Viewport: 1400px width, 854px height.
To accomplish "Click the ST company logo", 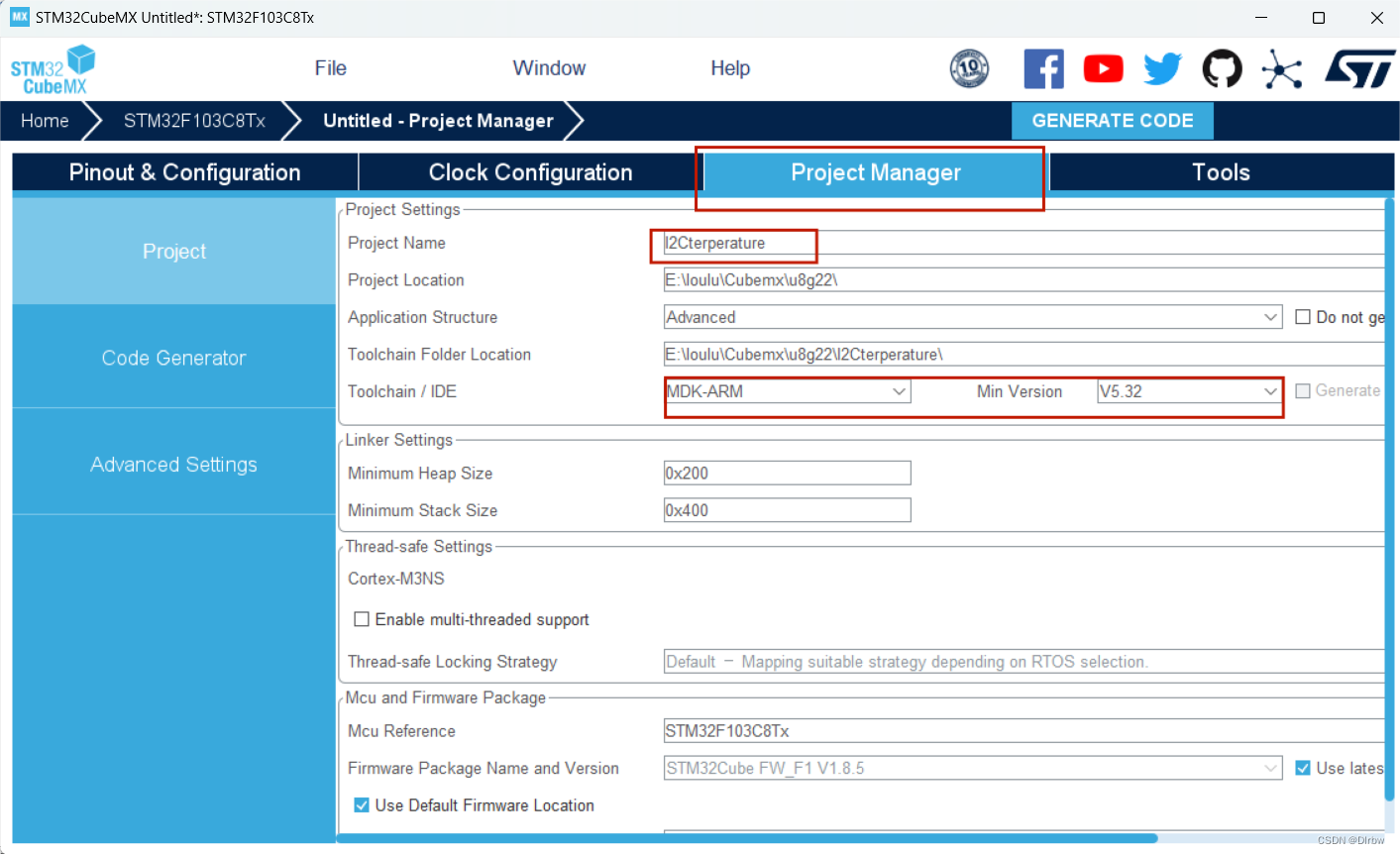I will click(1359, 69).
